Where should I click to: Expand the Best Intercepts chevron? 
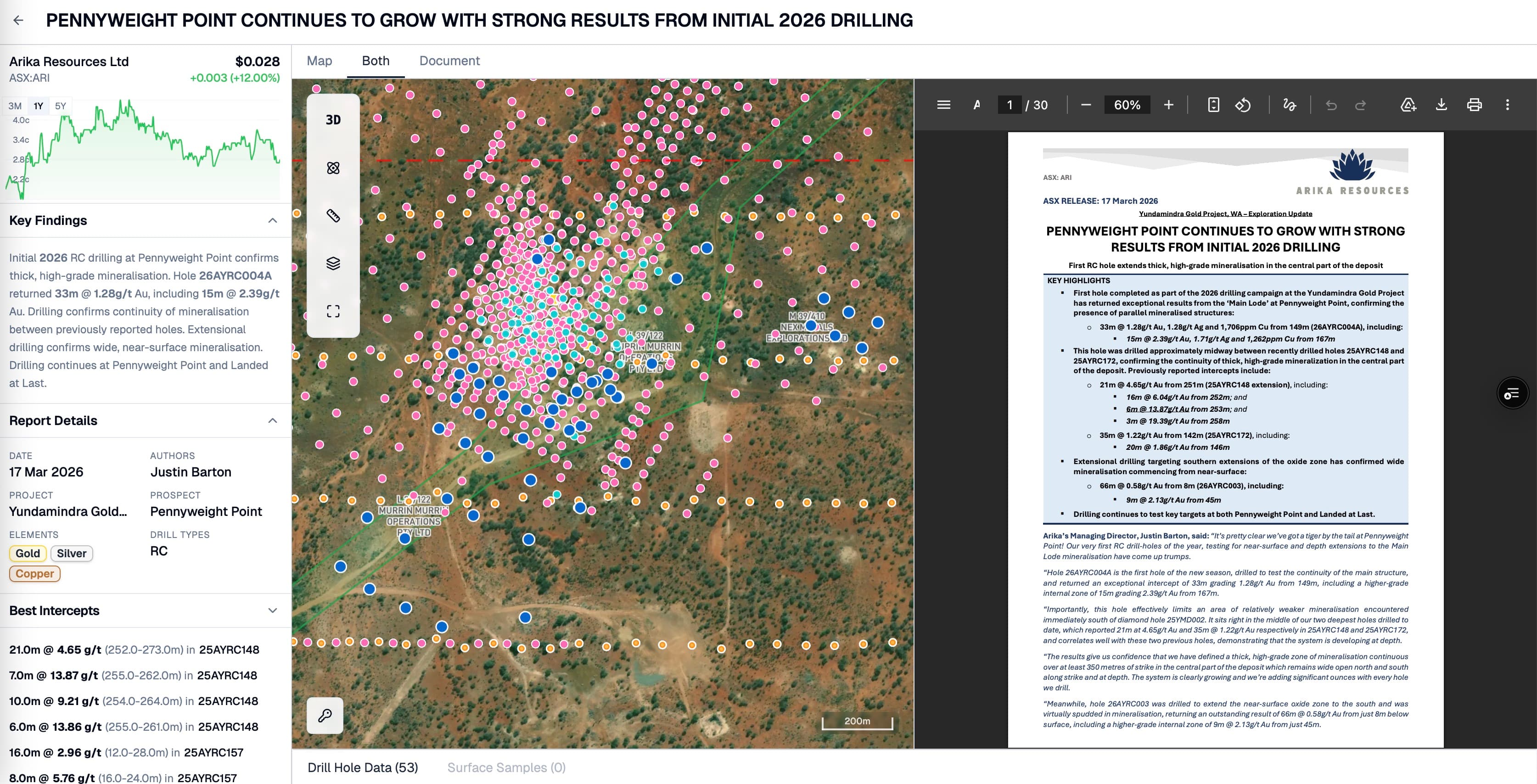click(x=273, y=610)
